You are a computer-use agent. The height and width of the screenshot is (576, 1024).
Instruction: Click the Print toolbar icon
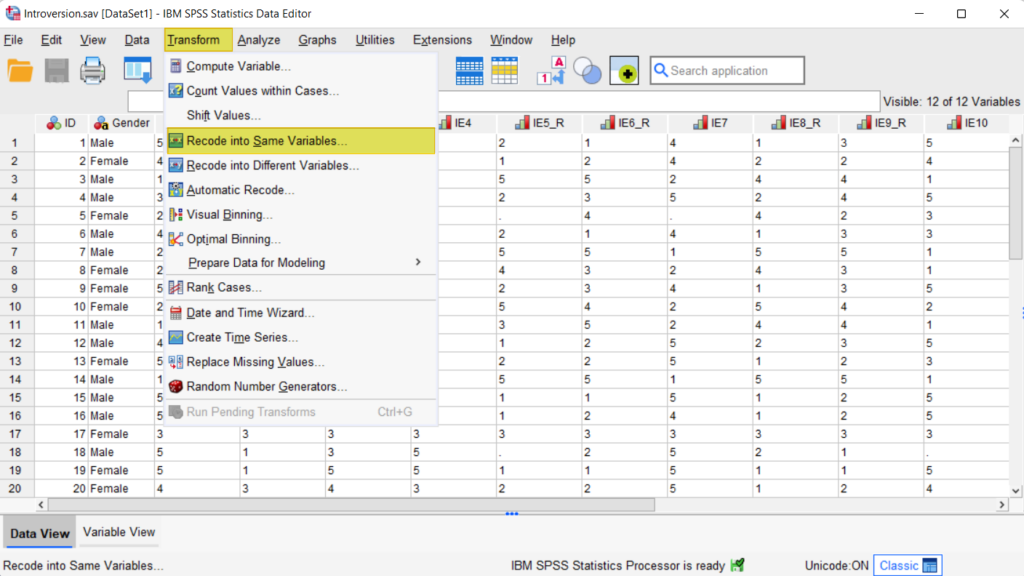pos(93,71)
